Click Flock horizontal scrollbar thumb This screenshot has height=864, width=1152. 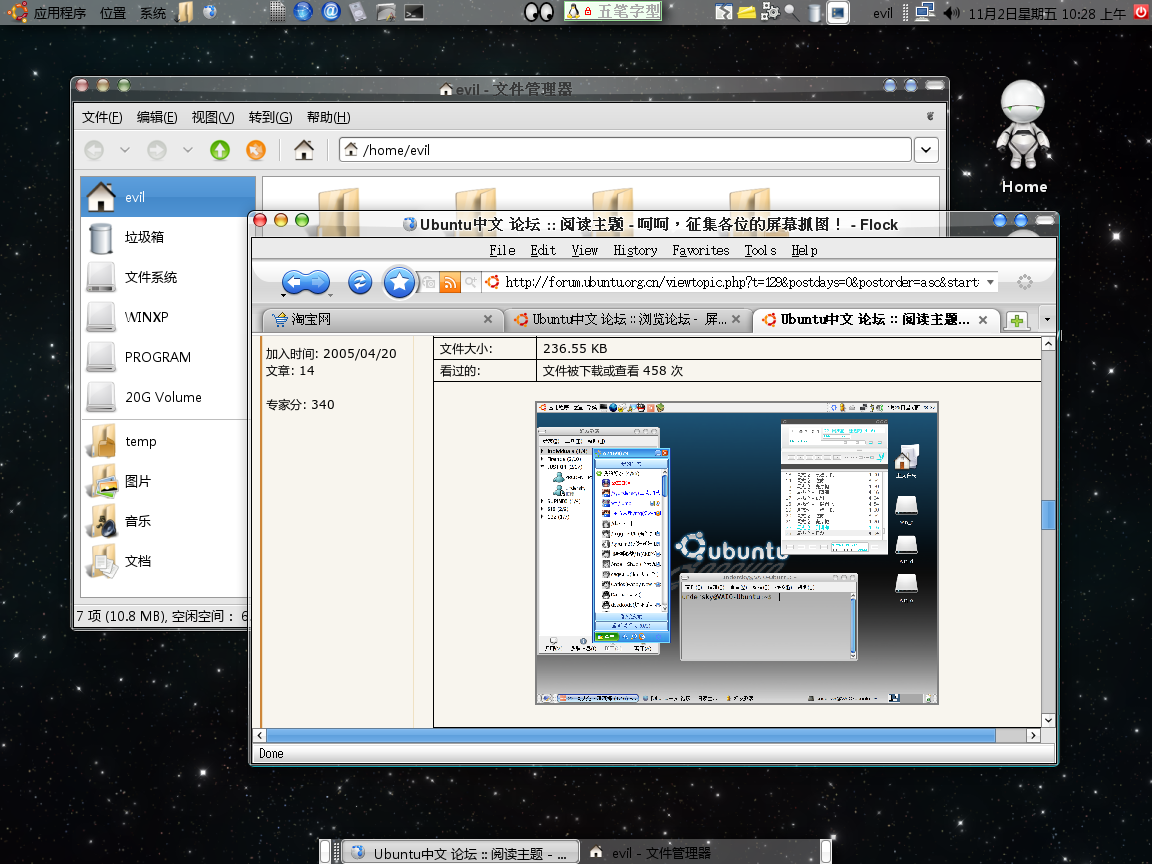631,735
